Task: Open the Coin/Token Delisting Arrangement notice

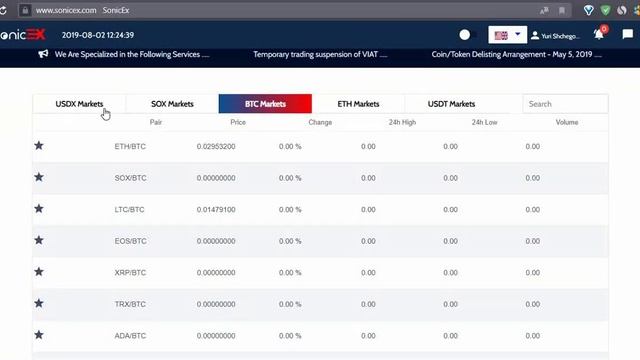Action: [x=516, y=54]
